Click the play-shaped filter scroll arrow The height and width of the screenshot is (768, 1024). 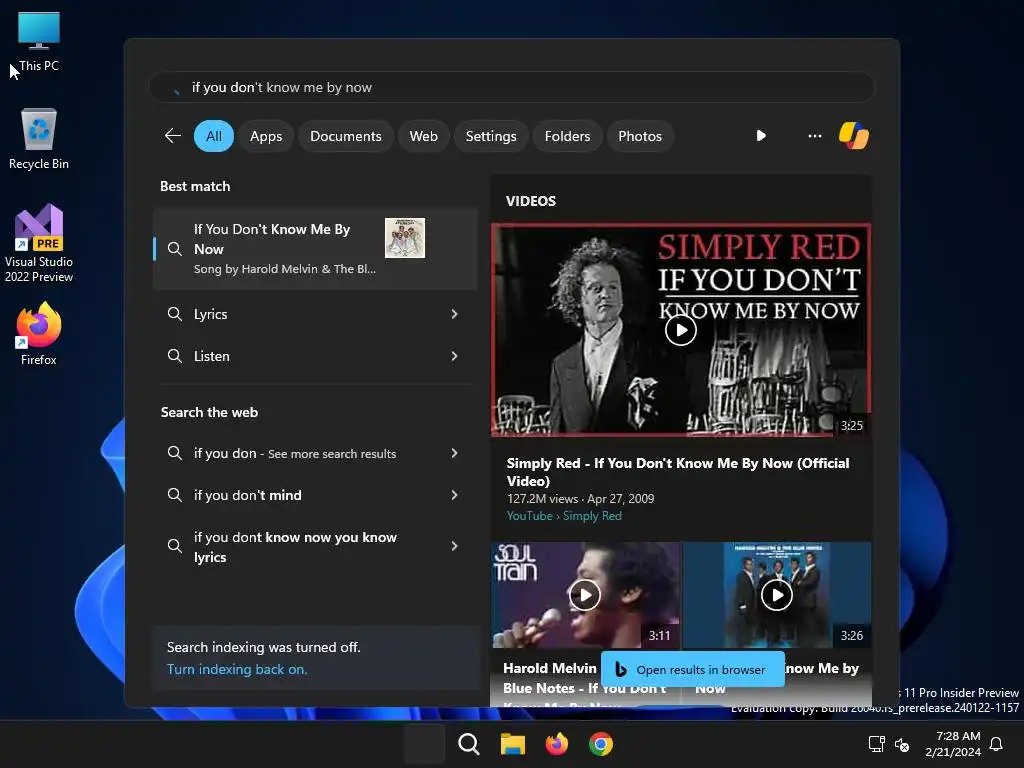coord(761,136)
